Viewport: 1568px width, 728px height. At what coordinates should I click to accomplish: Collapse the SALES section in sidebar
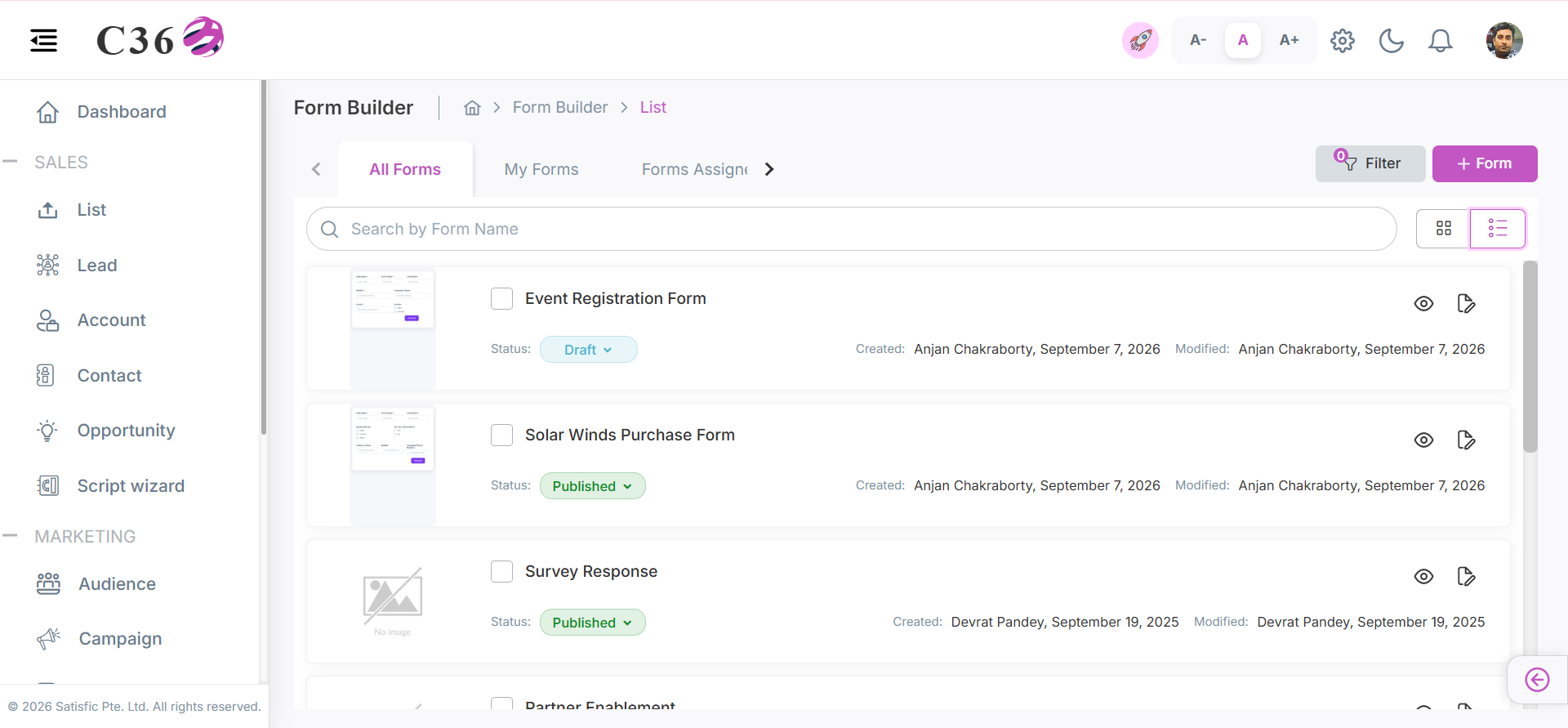(x=10, y=162)
